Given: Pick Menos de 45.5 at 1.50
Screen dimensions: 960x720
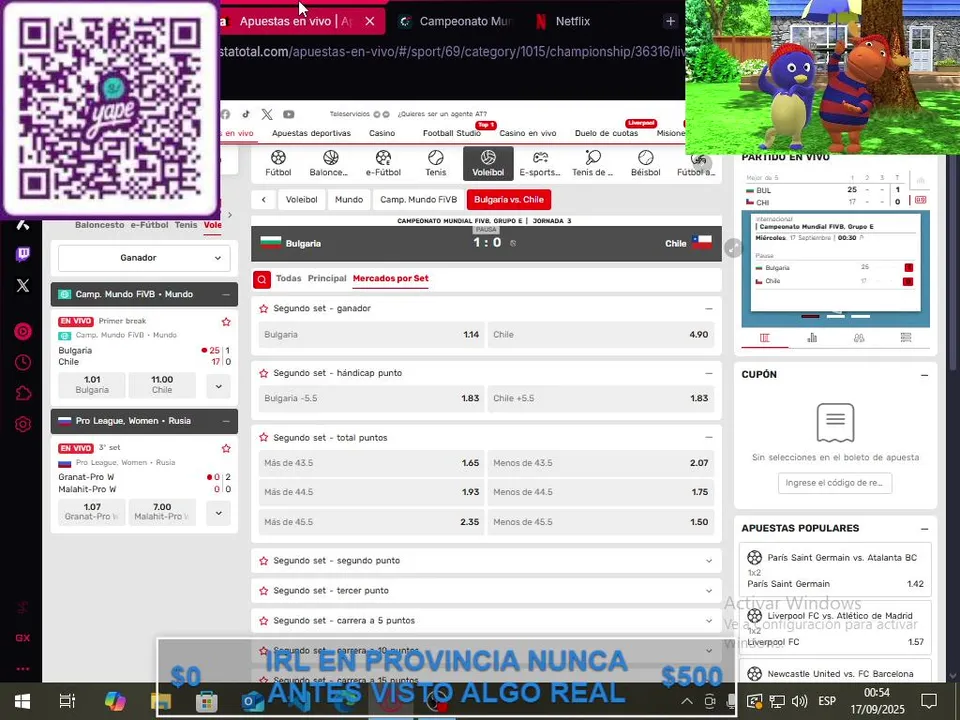Looking at the screenshot, I should [x=601, y=522].
